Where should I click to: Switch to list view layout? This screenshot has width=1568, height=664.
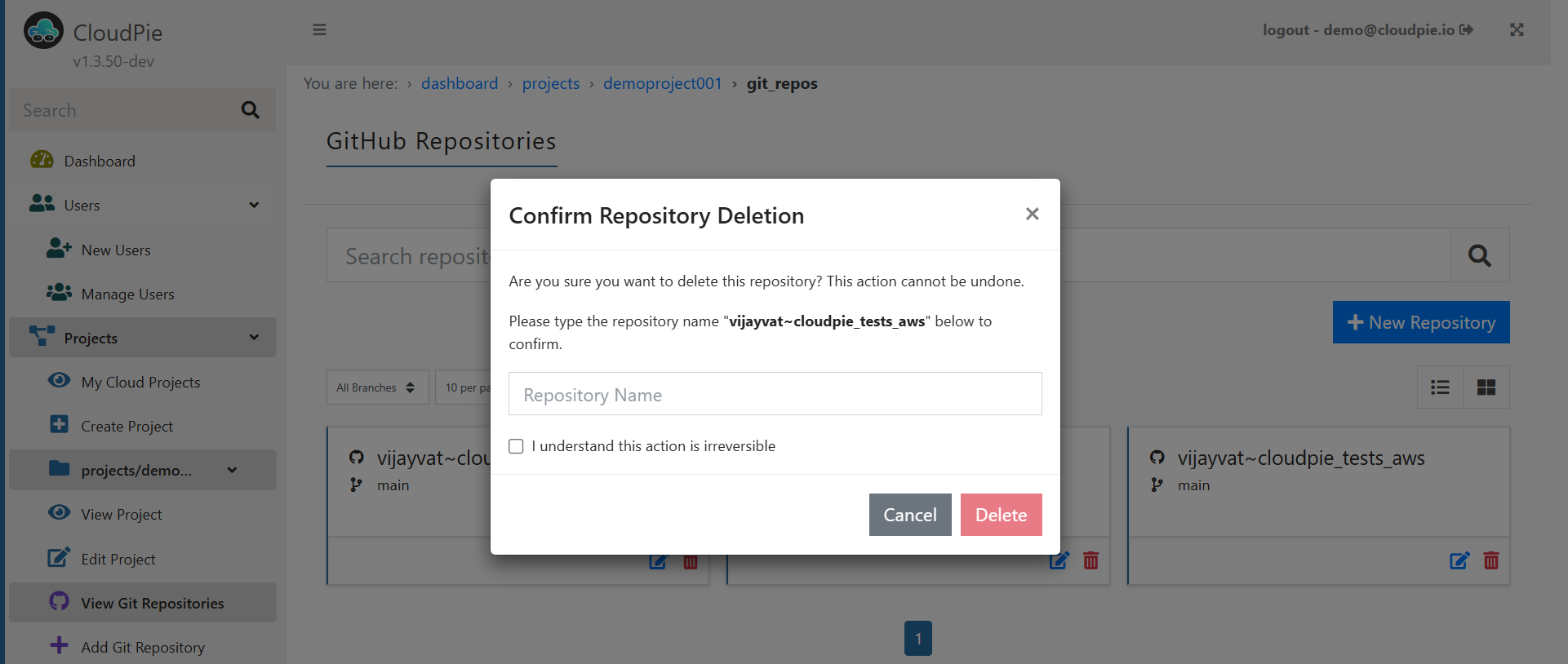pyautogui.click(x=1441, y=387)
